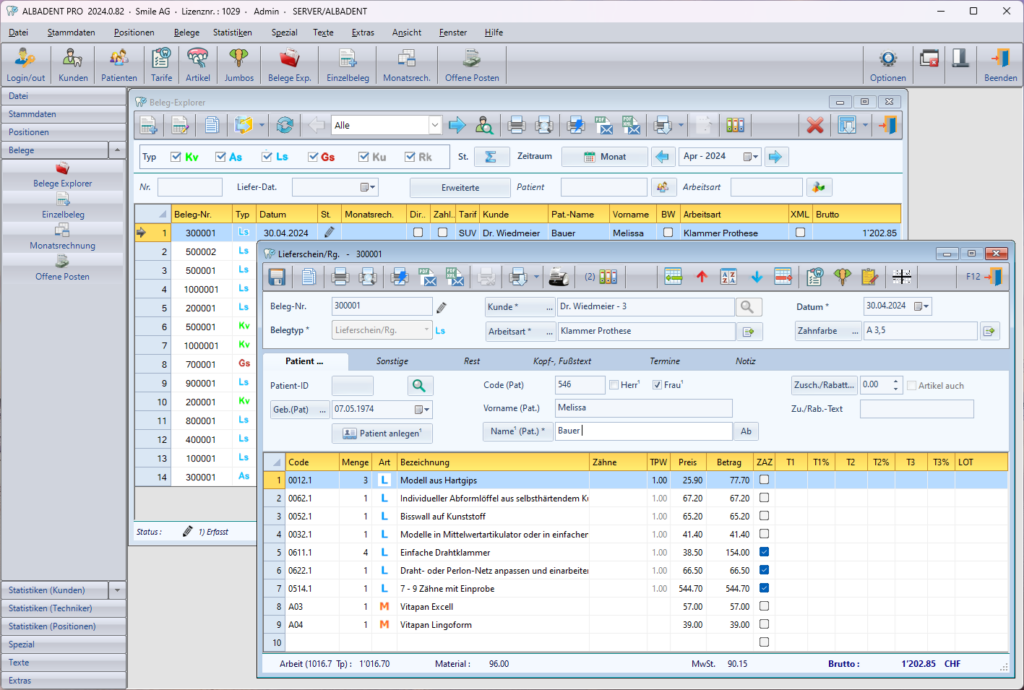
Task: Click patient search magnifier next to Patient-ID
Action: 420,385
